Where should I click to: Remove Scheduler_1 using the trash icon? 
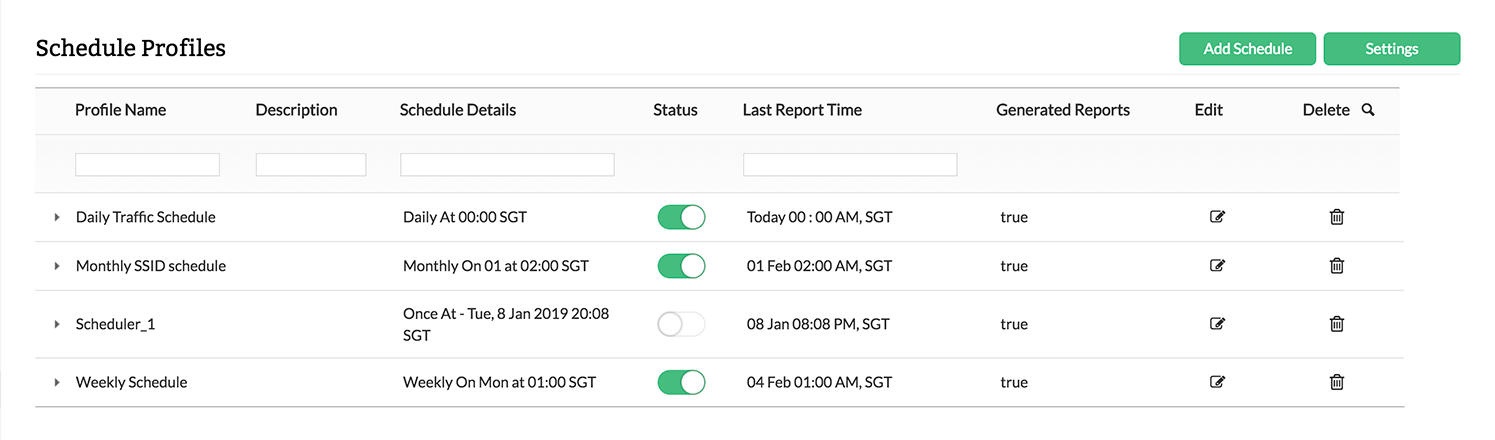tap(1336, 324)
